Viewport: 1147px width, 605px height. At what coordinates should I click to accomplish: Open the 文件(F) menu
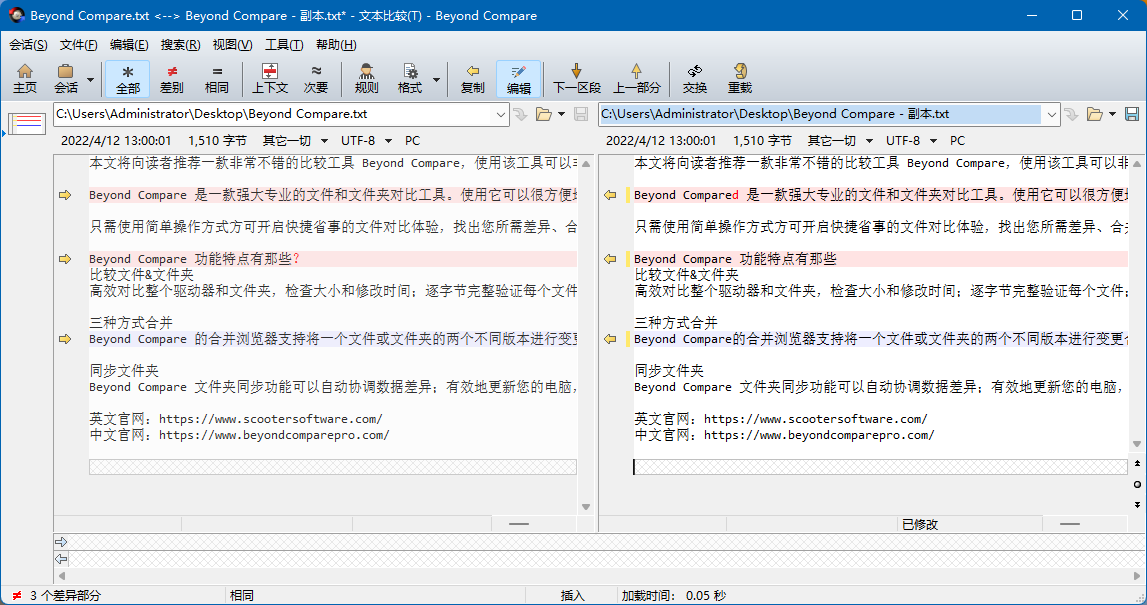coord(78,45)
